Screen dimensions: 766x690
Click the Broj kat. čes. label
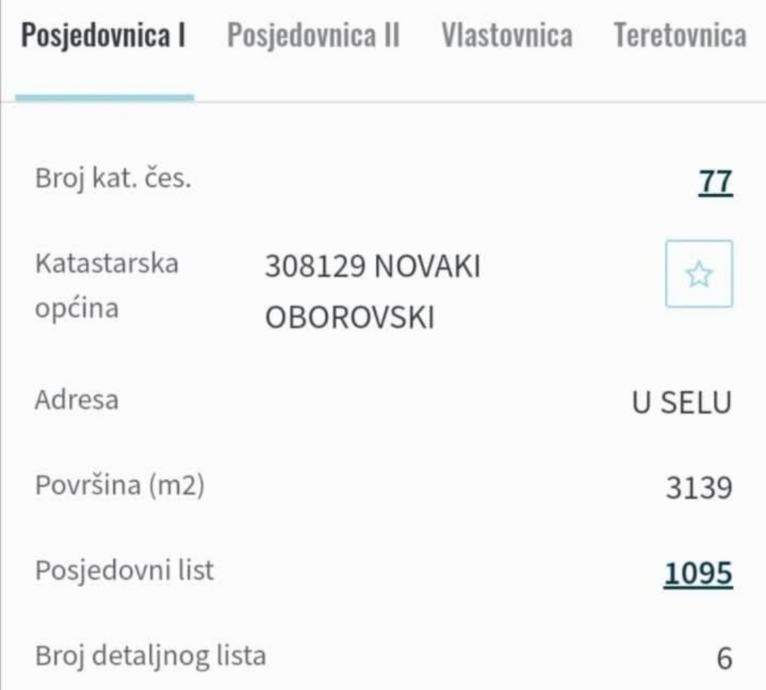112,180
